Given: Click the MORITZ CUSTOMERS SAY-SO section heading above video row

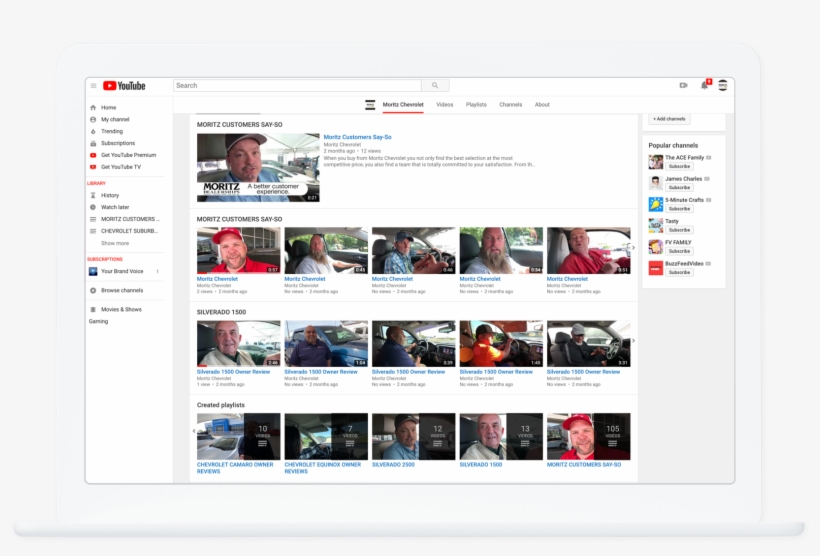Looking at the screenshot, I should [240, 219].
